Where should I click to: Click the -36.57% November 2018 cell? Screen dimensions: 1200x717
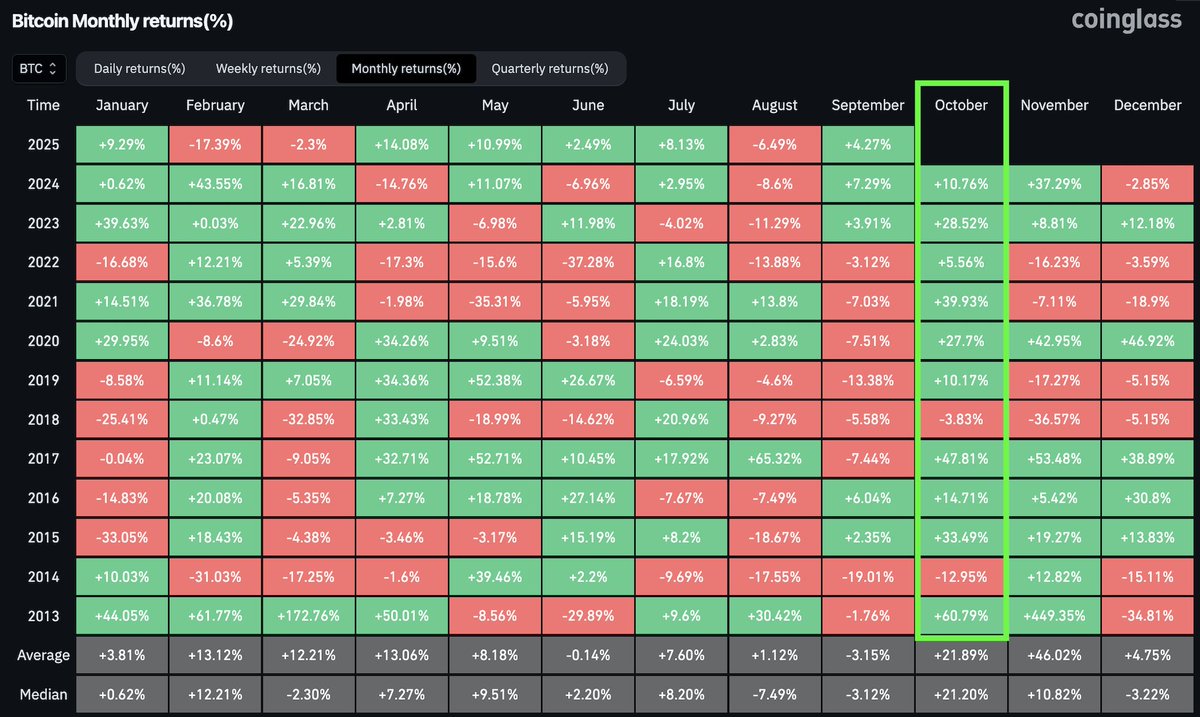tap(1054, 419)
